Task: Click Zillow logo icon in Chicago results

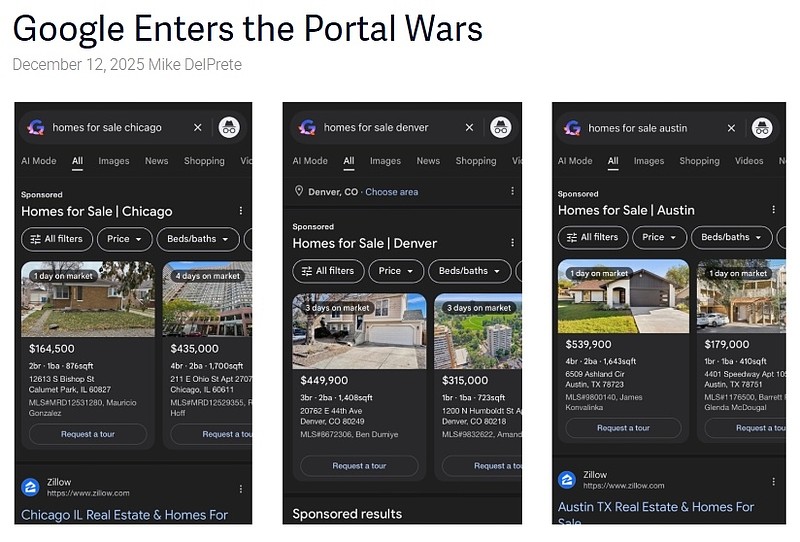Action: click(31, 487)
